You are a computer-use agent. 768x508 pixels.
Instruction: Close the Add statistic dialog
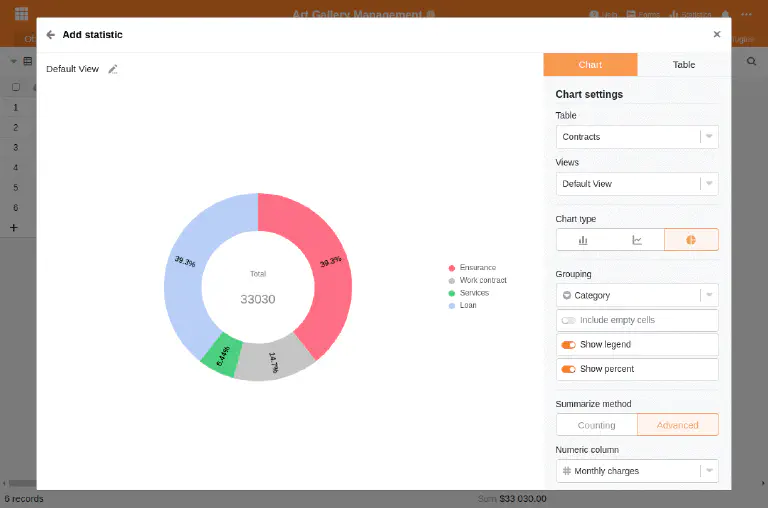[x=717, y=34]
